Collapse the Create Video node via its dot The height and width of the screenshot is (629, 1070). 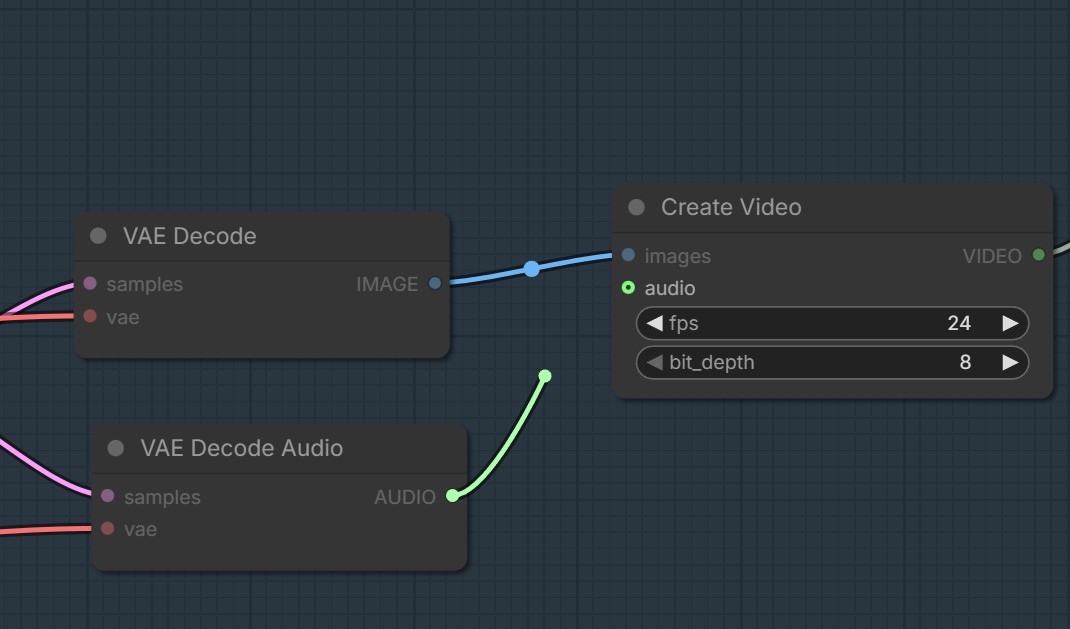pyautogui.click(x=636, y=207)
